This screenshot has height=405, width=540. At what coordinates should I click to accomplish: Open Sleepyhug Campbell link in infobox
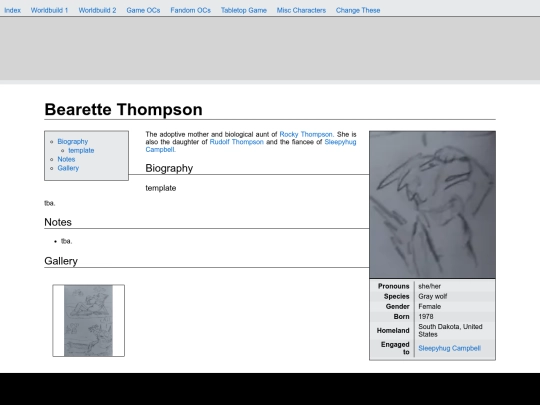(x=449, y=348)
